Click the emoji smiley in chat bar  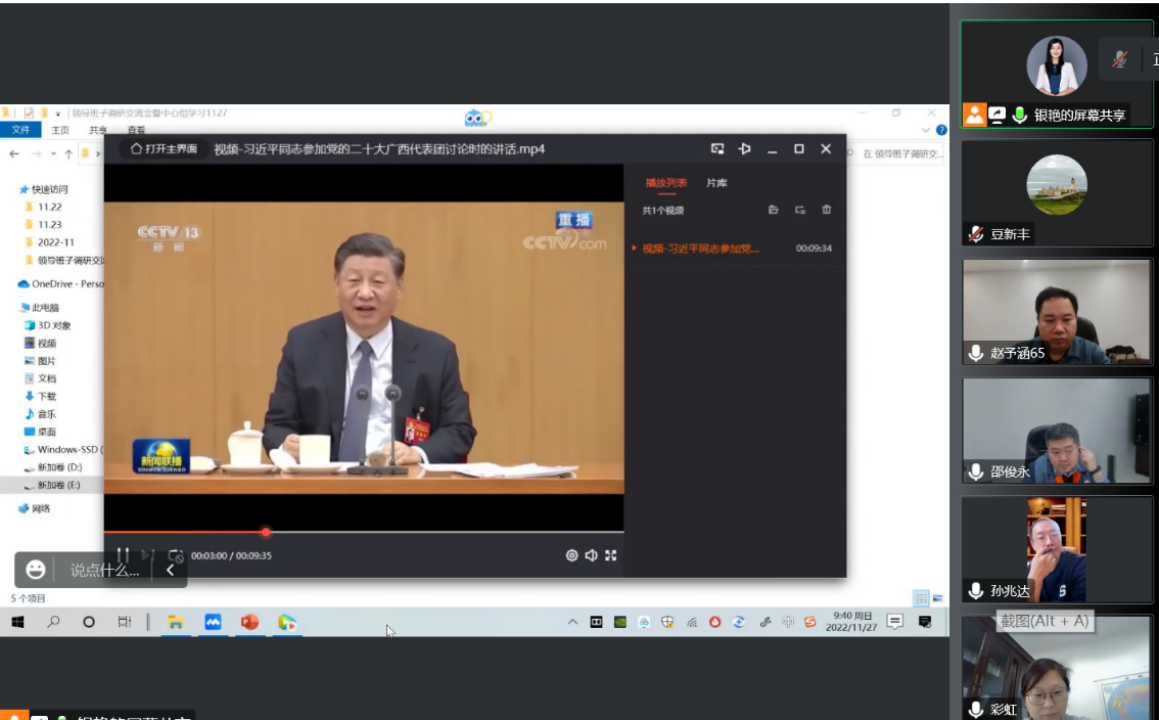[36, 569]
